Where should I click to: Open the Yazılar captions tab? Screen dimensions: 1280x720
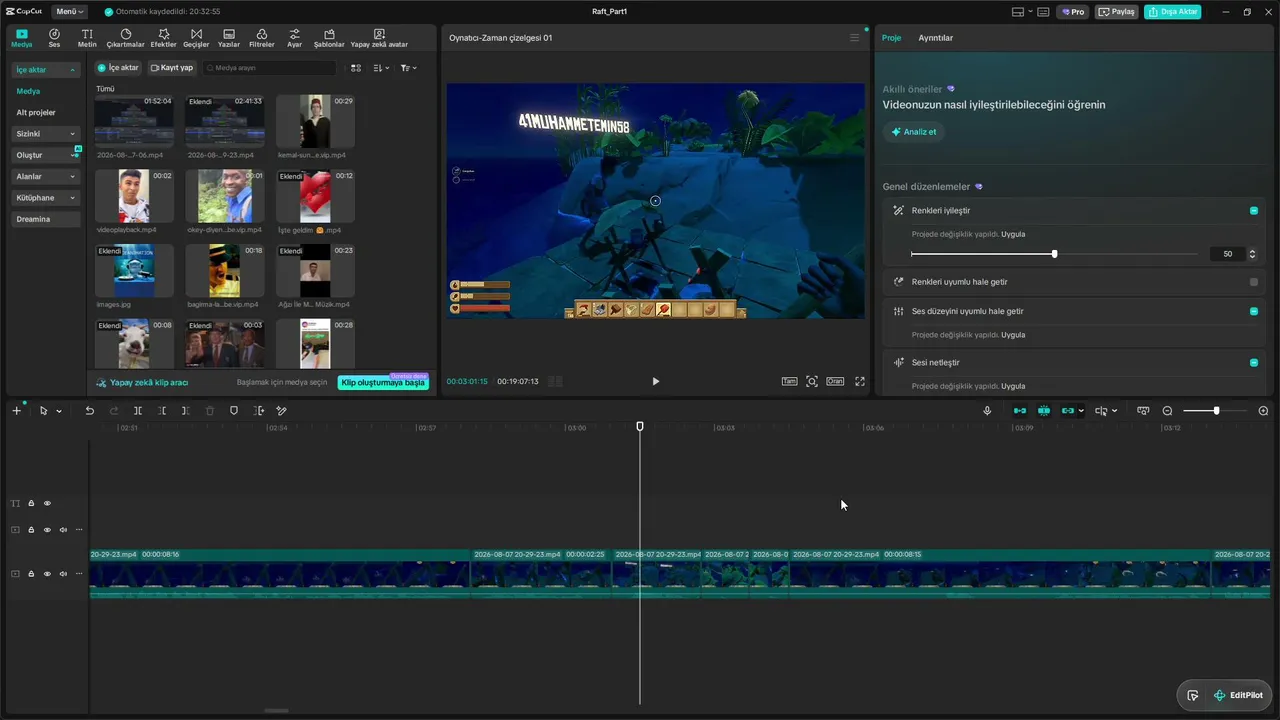(229, 38)
